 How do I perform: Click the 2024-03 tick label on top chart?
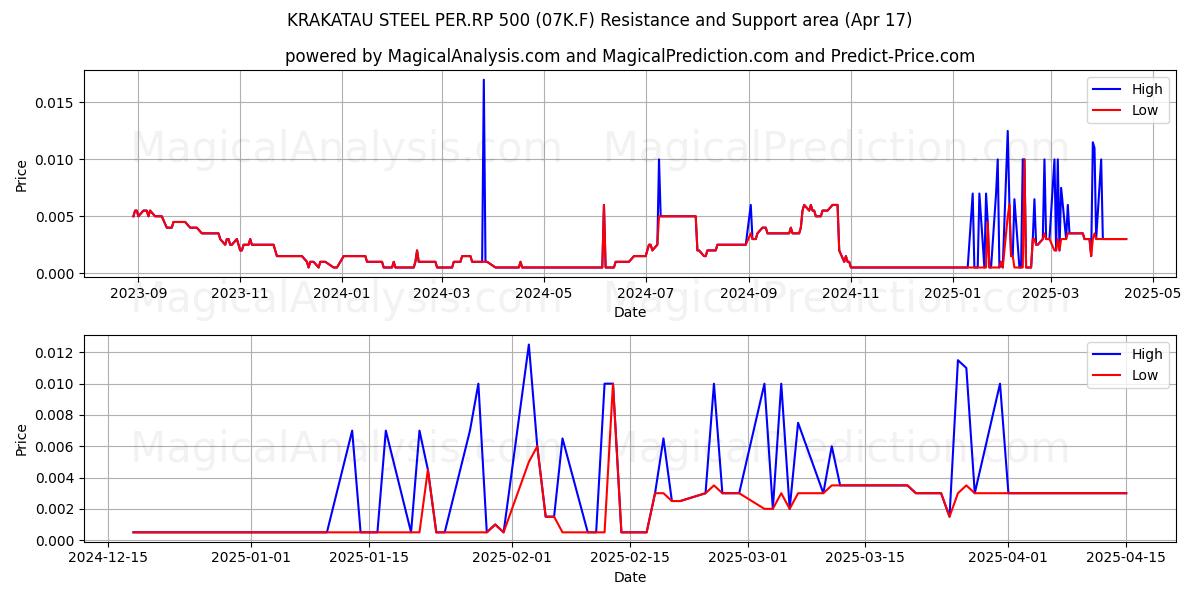click(x=443, y=293)
